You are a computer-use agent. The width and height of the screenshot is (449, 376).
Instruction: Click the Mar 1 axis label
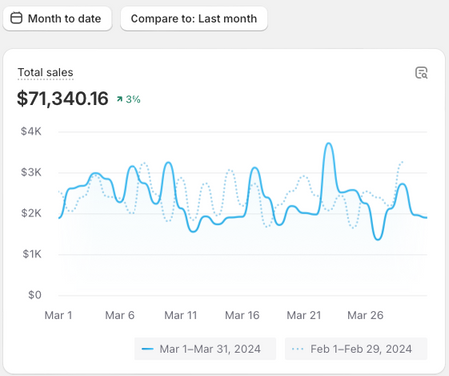coord(58,315)
